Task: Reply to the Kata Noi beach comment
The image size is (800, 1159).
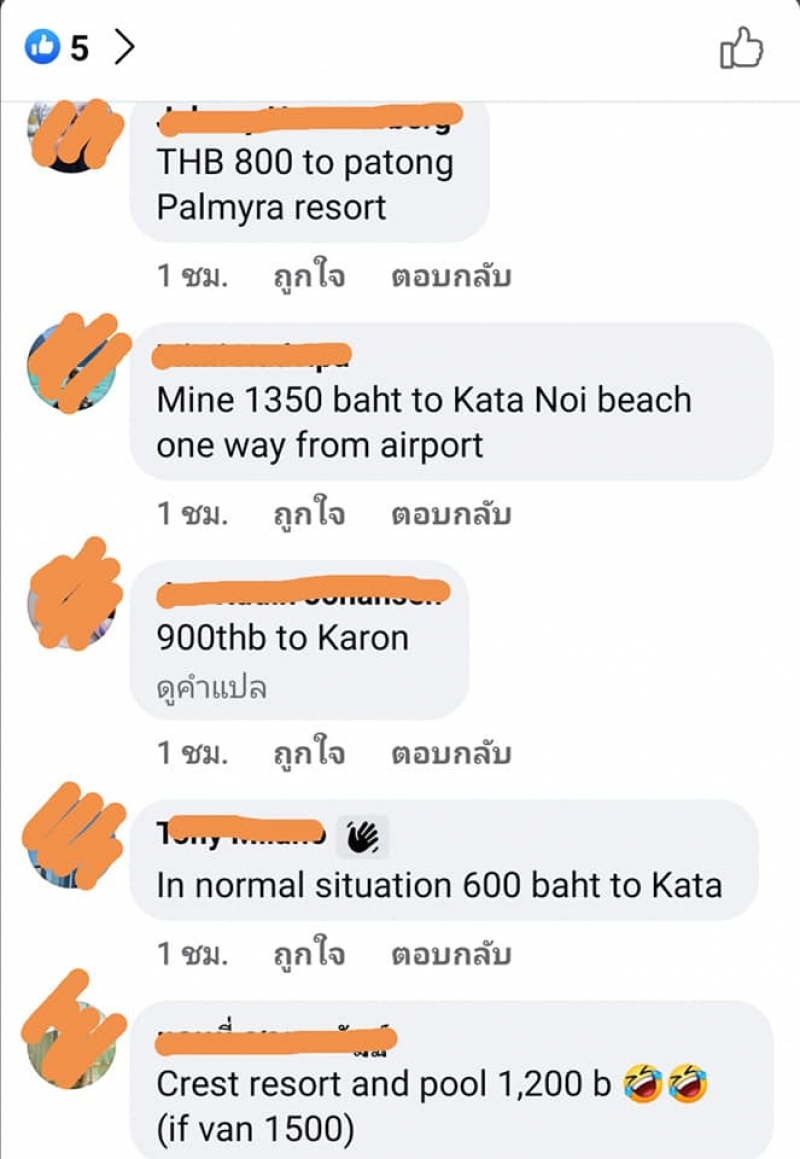Action: (x=451, y=514)
